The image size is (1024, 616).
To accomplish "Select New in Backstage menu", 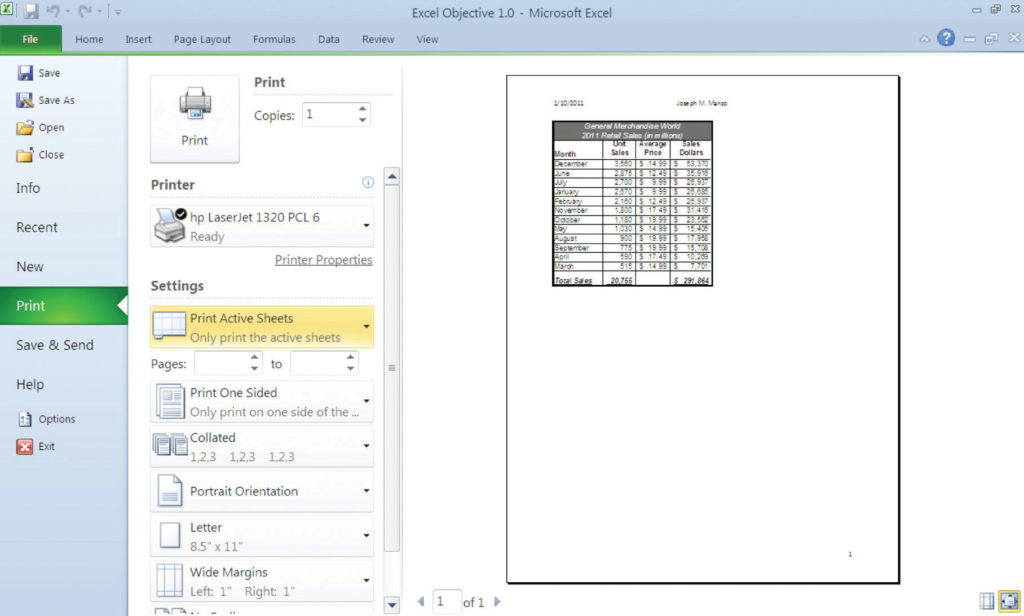I will point(64,267).
